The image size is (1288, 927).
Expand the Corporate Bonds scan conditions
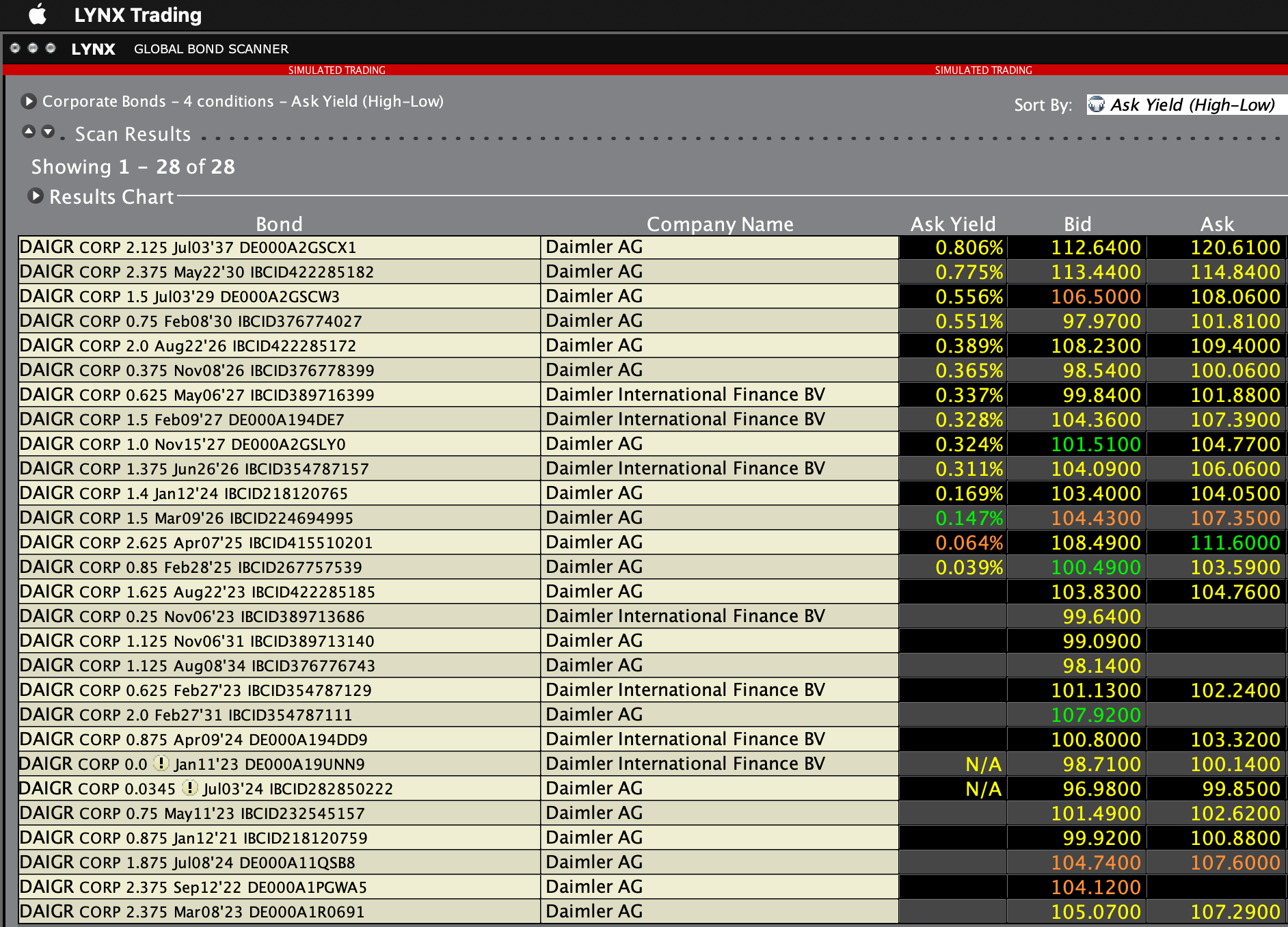pos(29,101)
